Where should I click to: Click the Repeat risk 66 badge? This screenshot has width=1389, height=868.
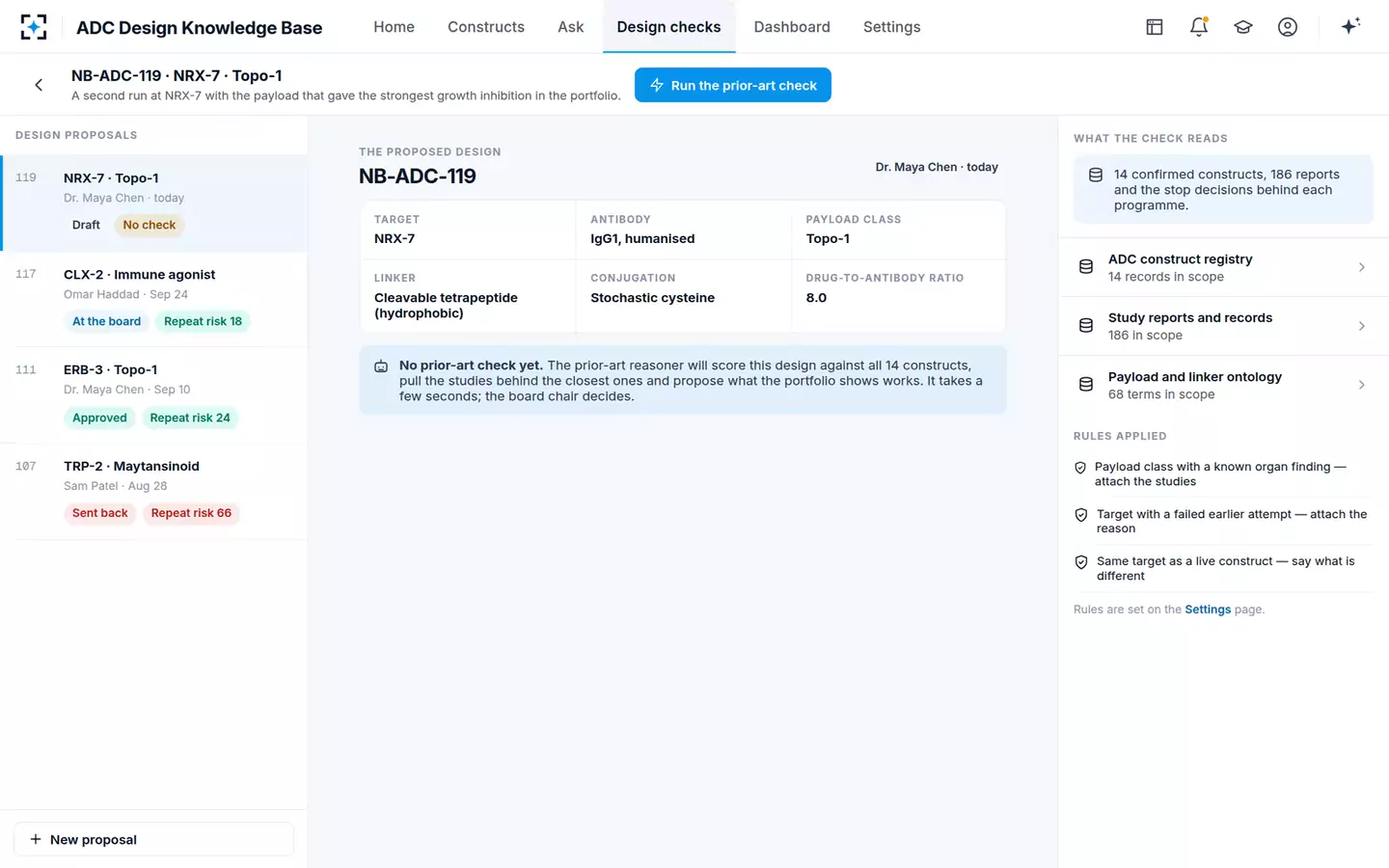[191, 513]
